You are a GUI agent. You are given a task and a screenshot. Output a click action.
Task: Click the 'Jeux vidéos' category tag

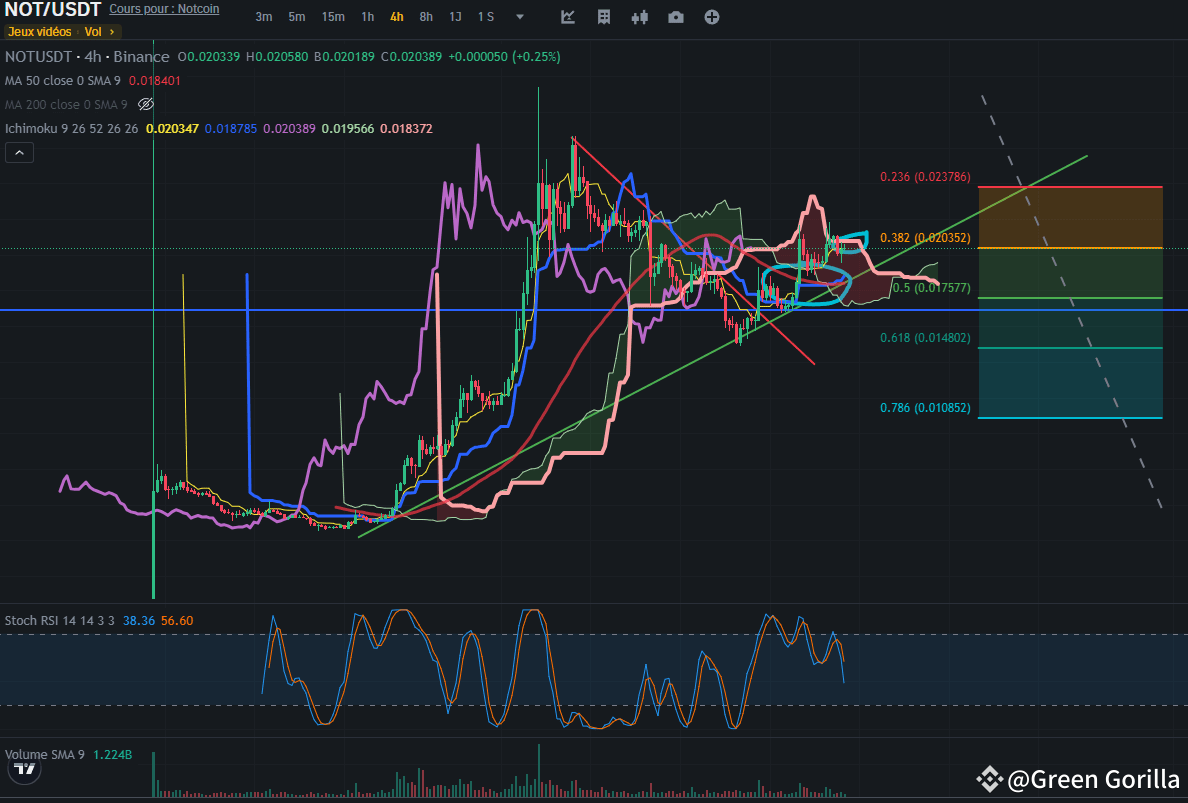(39, 32)
